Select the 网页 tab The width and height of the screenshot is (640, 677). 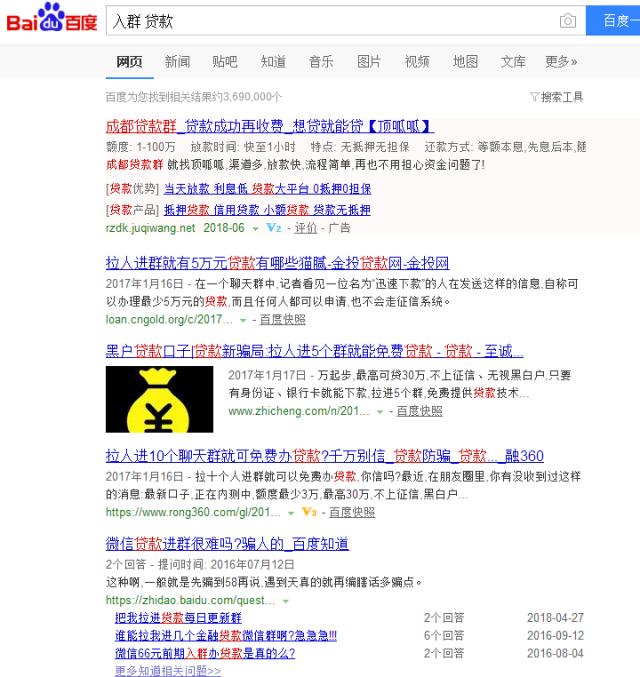129,62
